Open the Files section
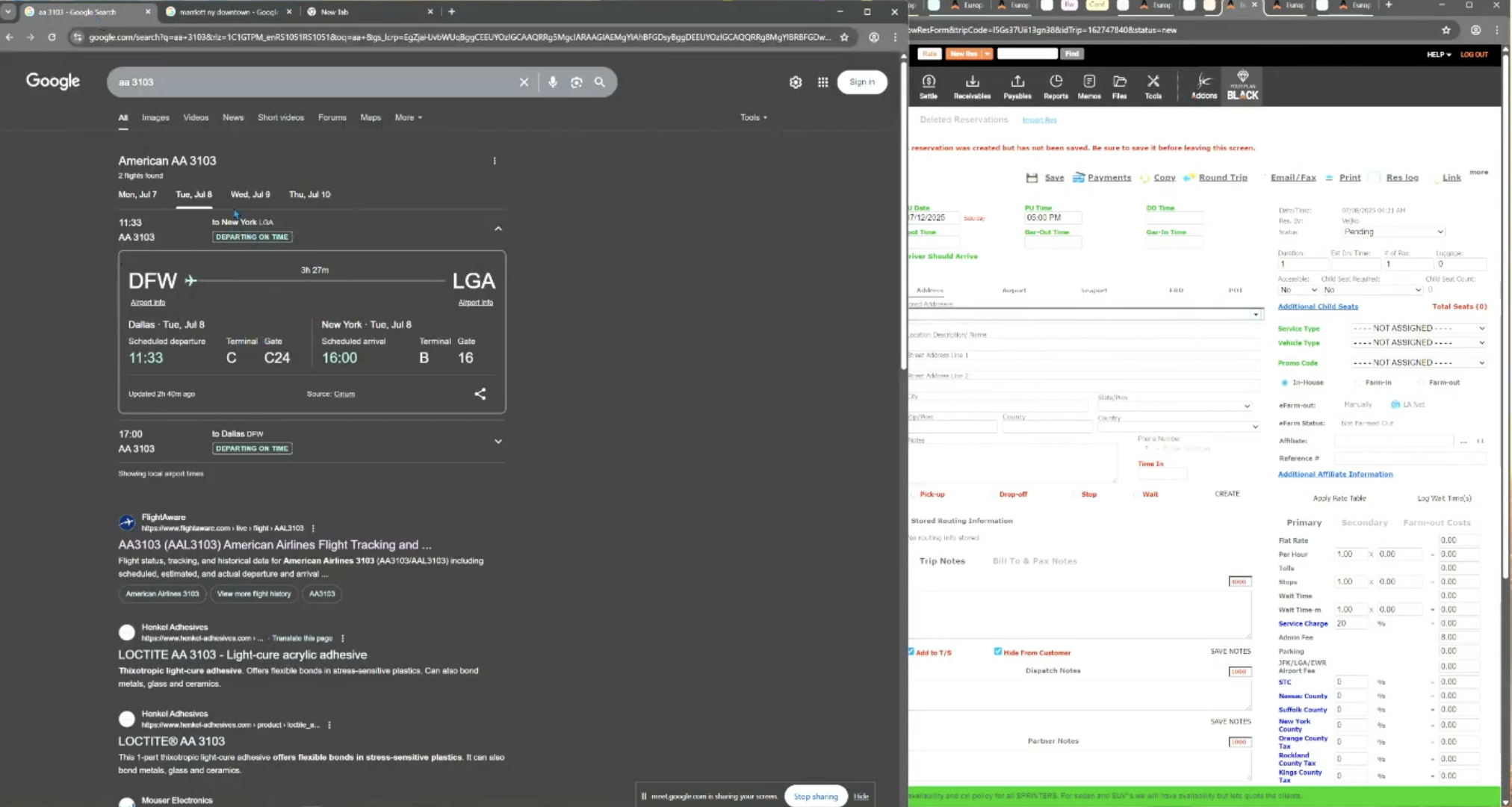Screen dimensions: 1512x807 [x=1119, y=85]
